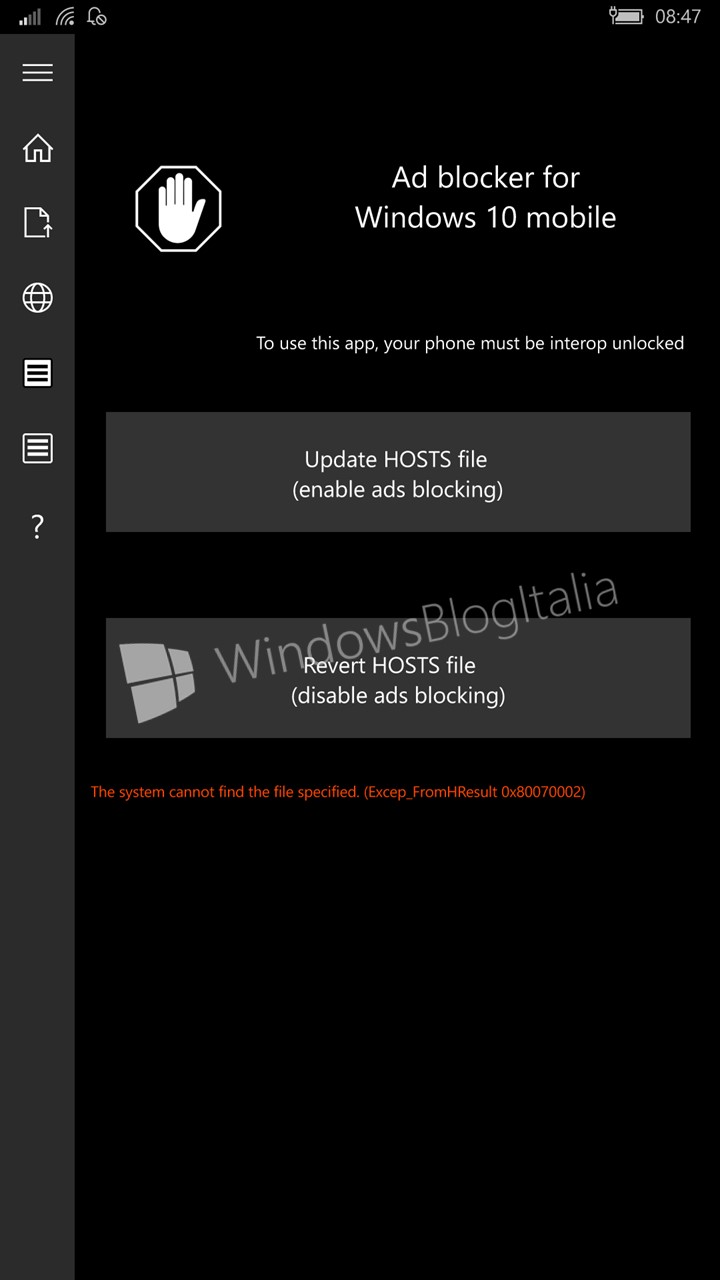Open the filled list icon in sidebar
Image resolution: width=720 pixels, height=1280 pixels.
click(x=37, y=373)
